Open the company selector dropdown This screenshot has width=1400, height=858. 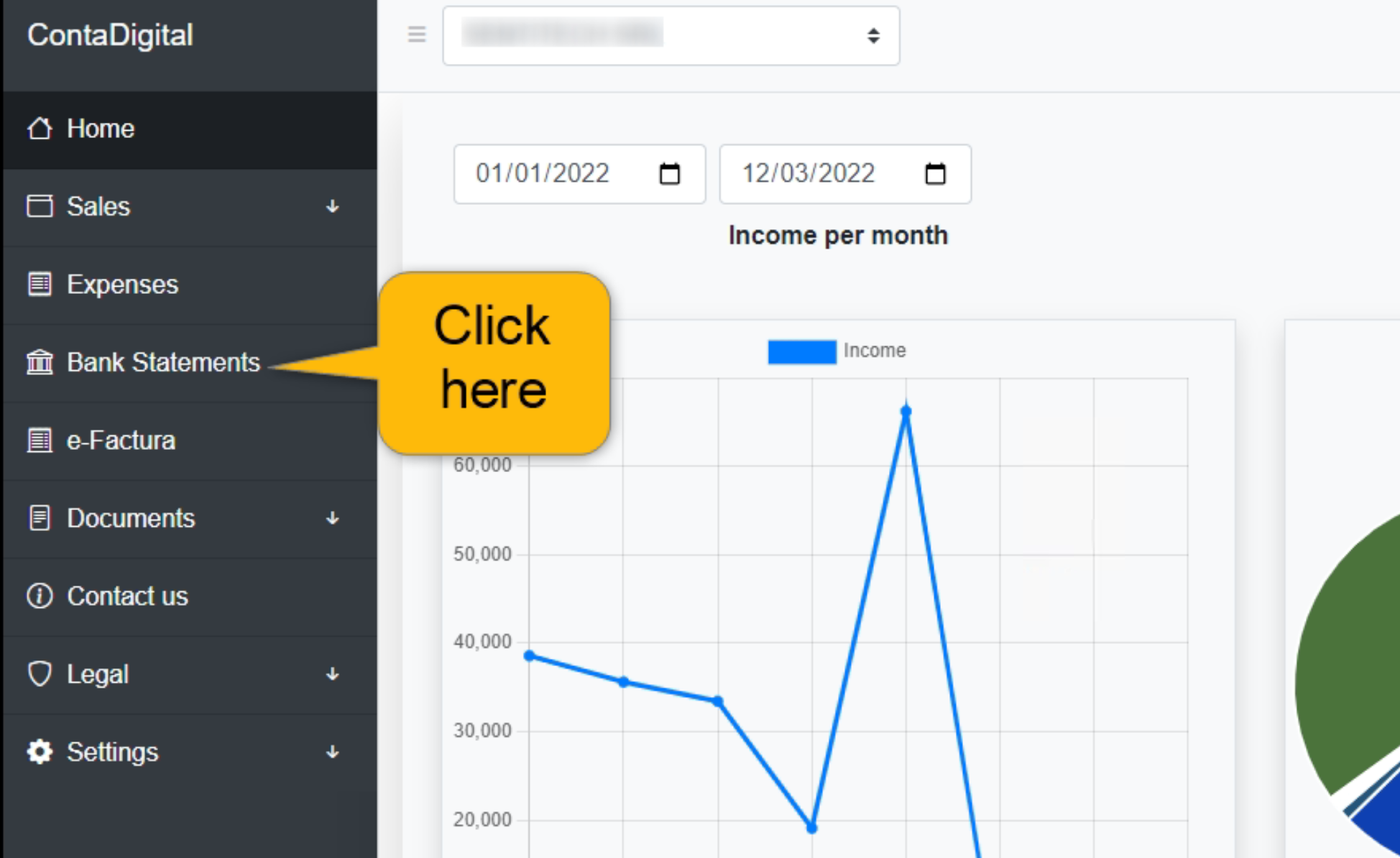click(x=671, y=36)
